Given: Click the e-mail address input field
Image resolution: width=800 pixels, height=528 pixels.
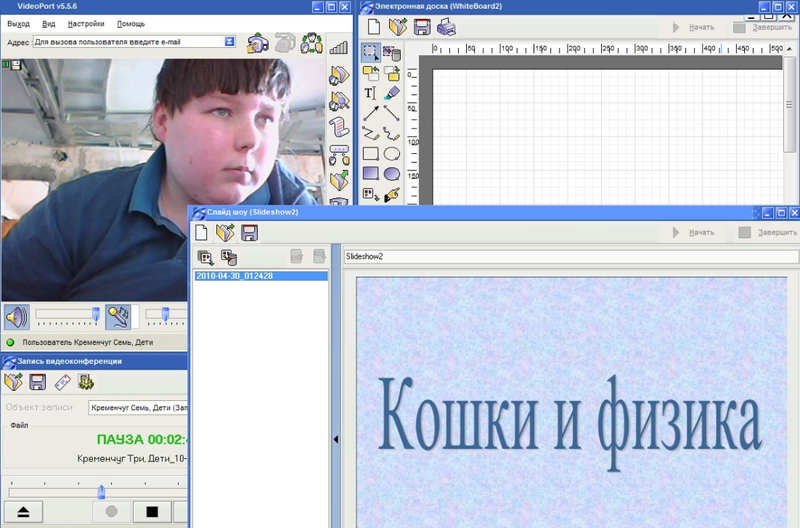Looking at the screenshot, I should click(x=129, y=42).
